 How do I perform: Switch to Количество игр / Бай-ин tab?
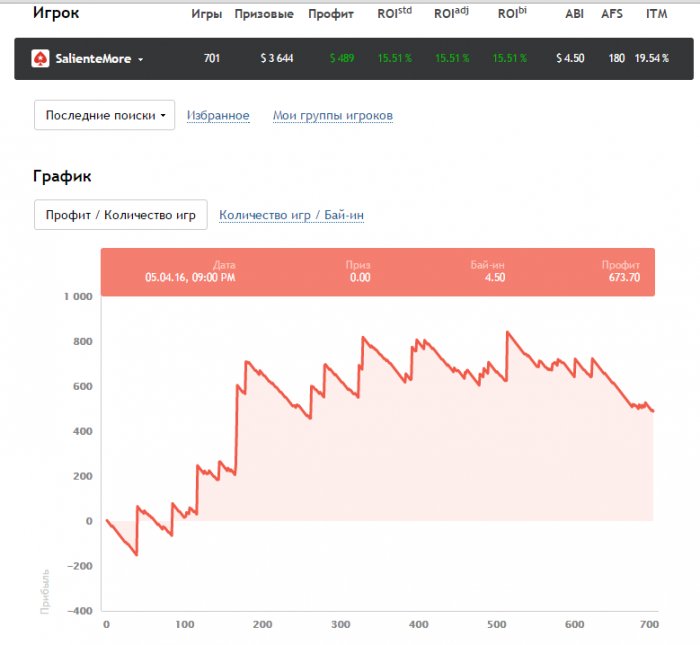[x=285, y=215]
